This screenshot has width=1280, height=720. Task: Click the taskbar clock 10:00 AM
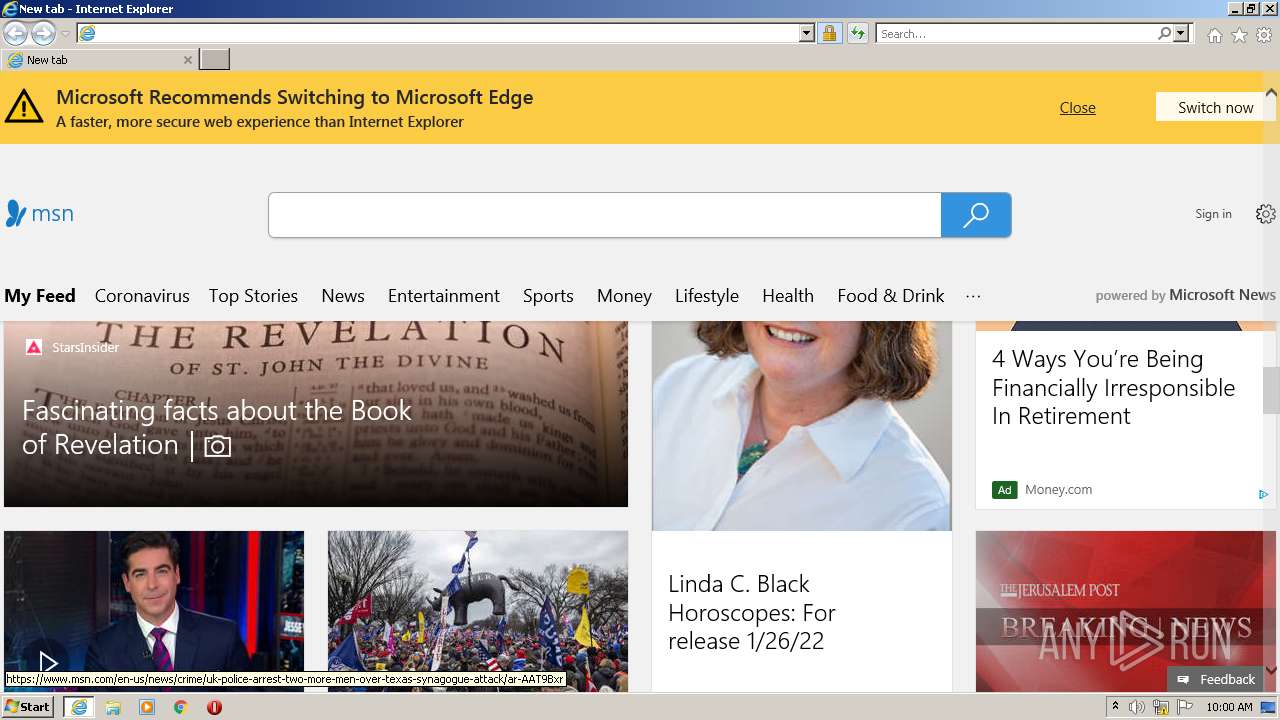click(x=1229, y=707)
